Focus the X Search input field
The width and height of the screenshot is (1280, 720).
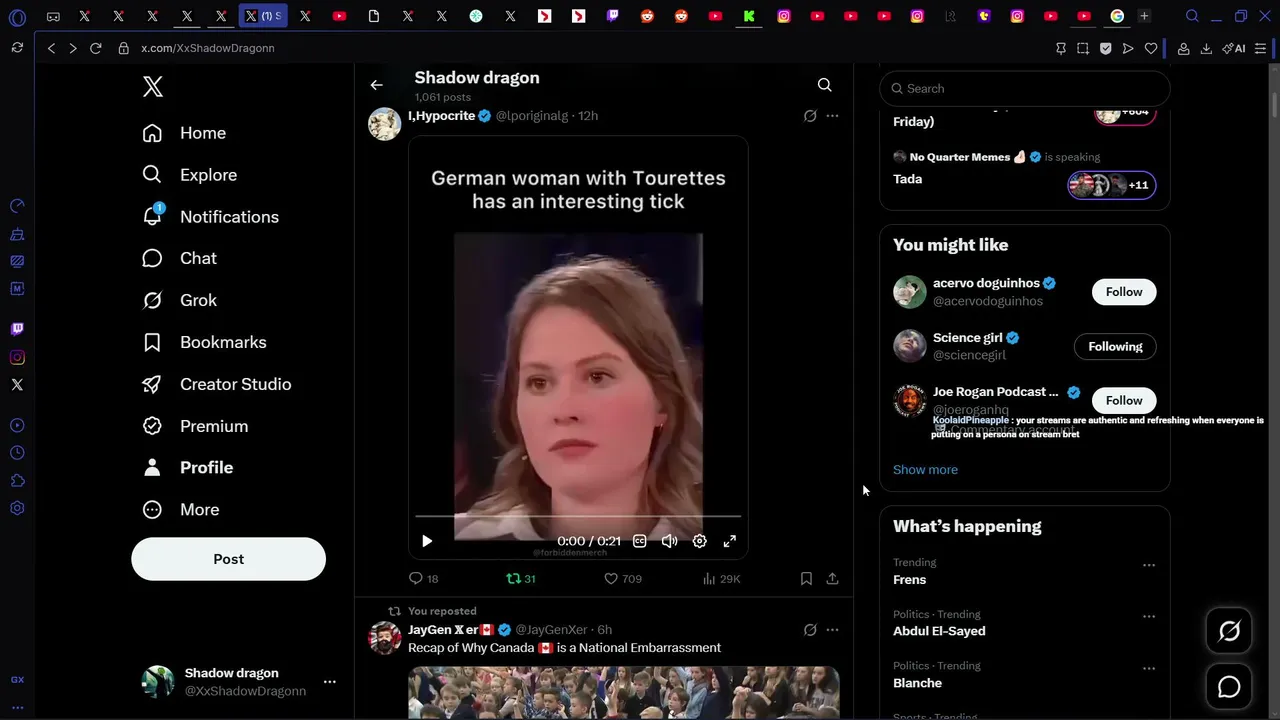pos(1025,89)
